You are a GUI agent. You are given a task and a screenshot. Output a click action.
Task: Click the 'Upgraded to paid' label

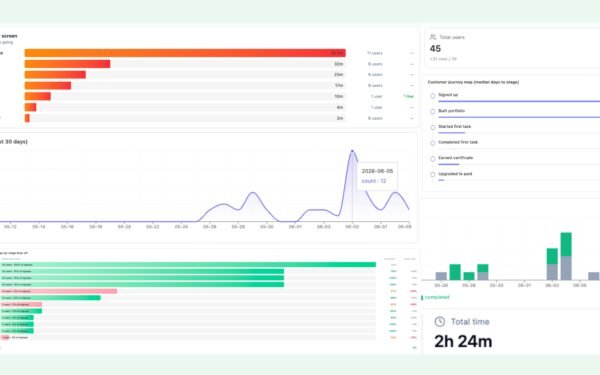point(455,174)
